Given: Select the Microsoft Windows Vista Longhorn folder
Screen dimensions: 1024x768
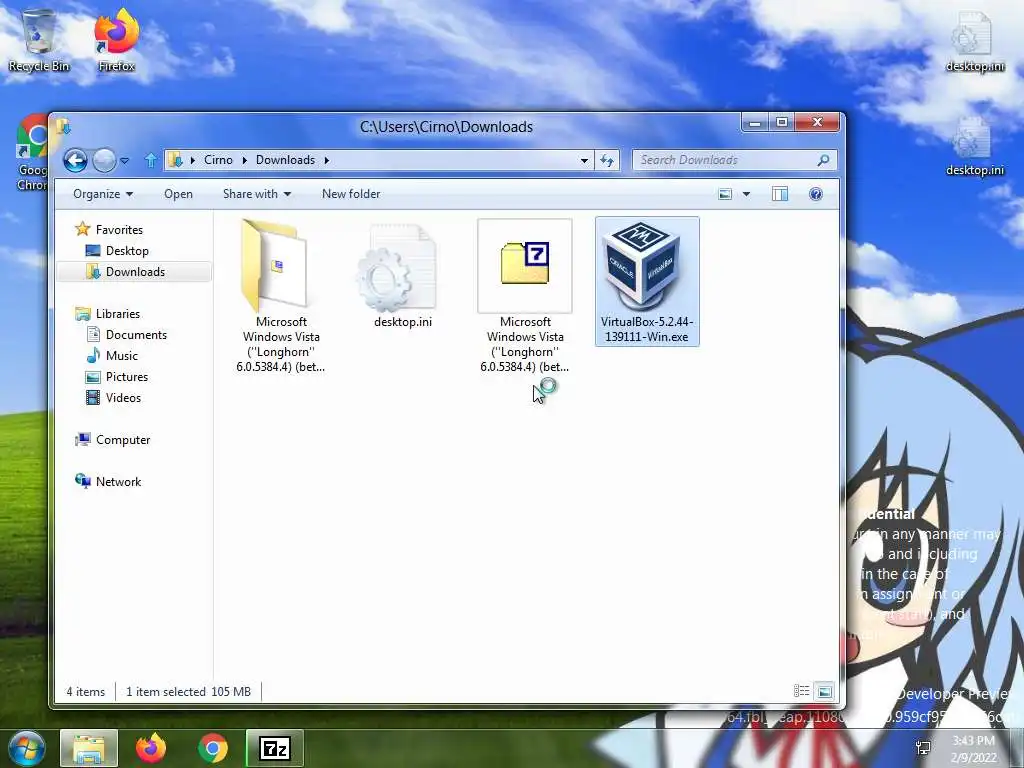Looking at the screenshot, I should click(281, 296).
